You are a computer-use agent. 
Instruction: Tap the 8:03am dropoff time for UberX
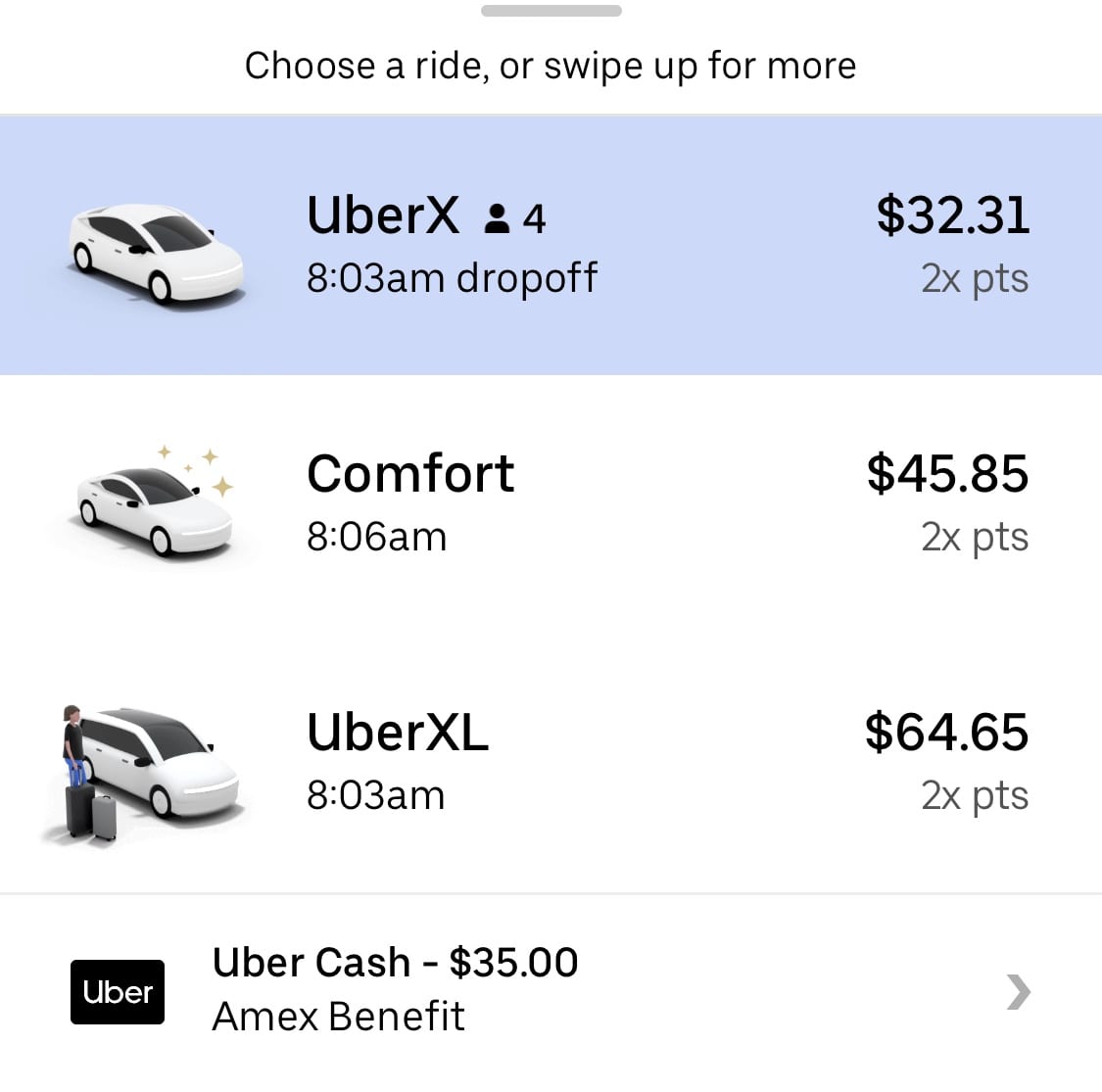click(x=452, y=279)
